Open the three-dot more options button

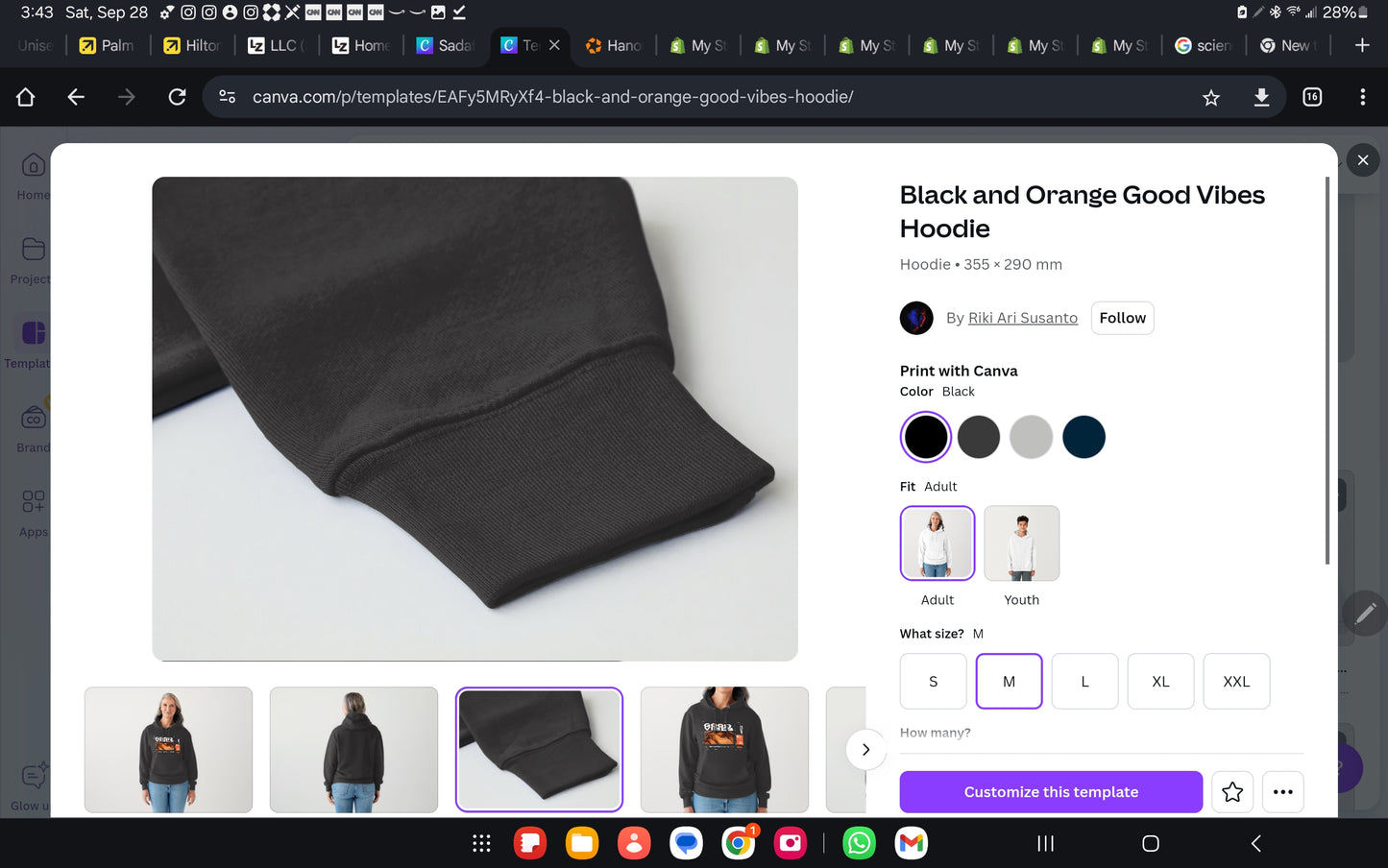(x=1282, y=792)
